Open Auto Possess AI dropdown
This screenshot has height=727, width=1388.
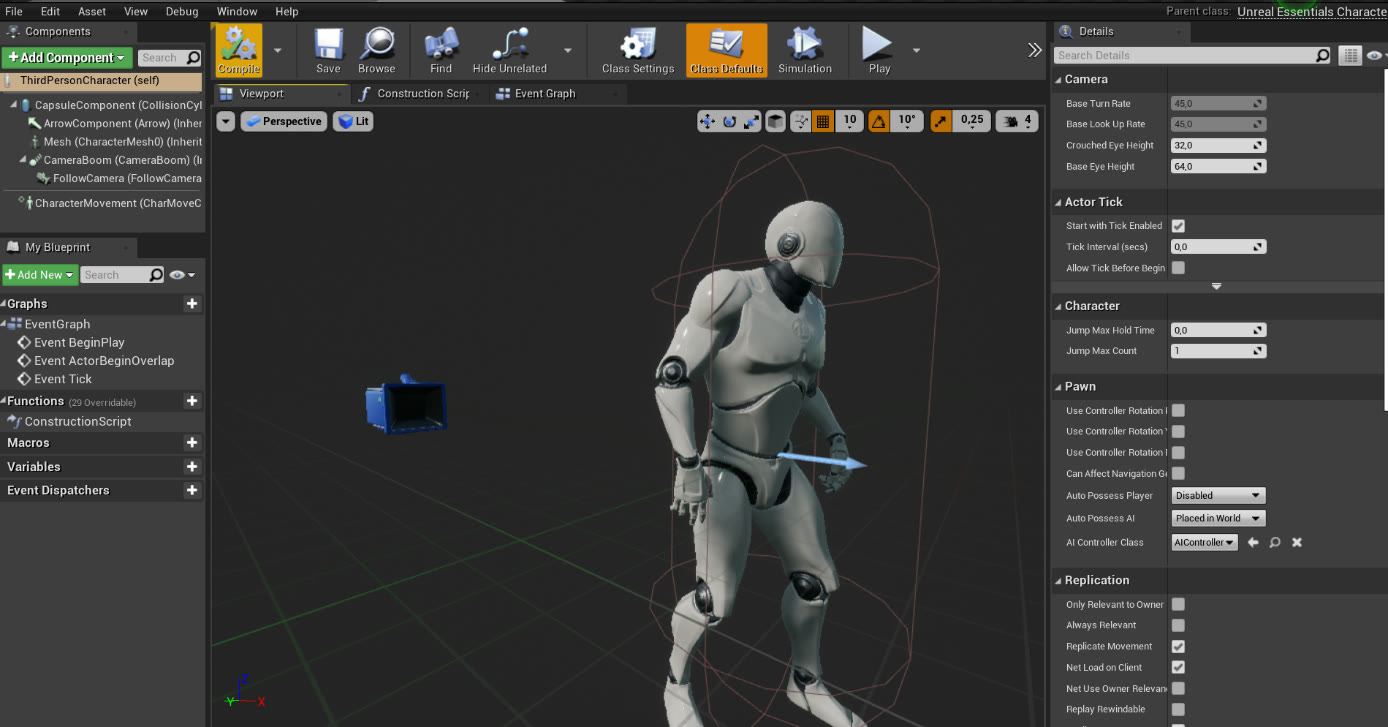(1218, 518)
